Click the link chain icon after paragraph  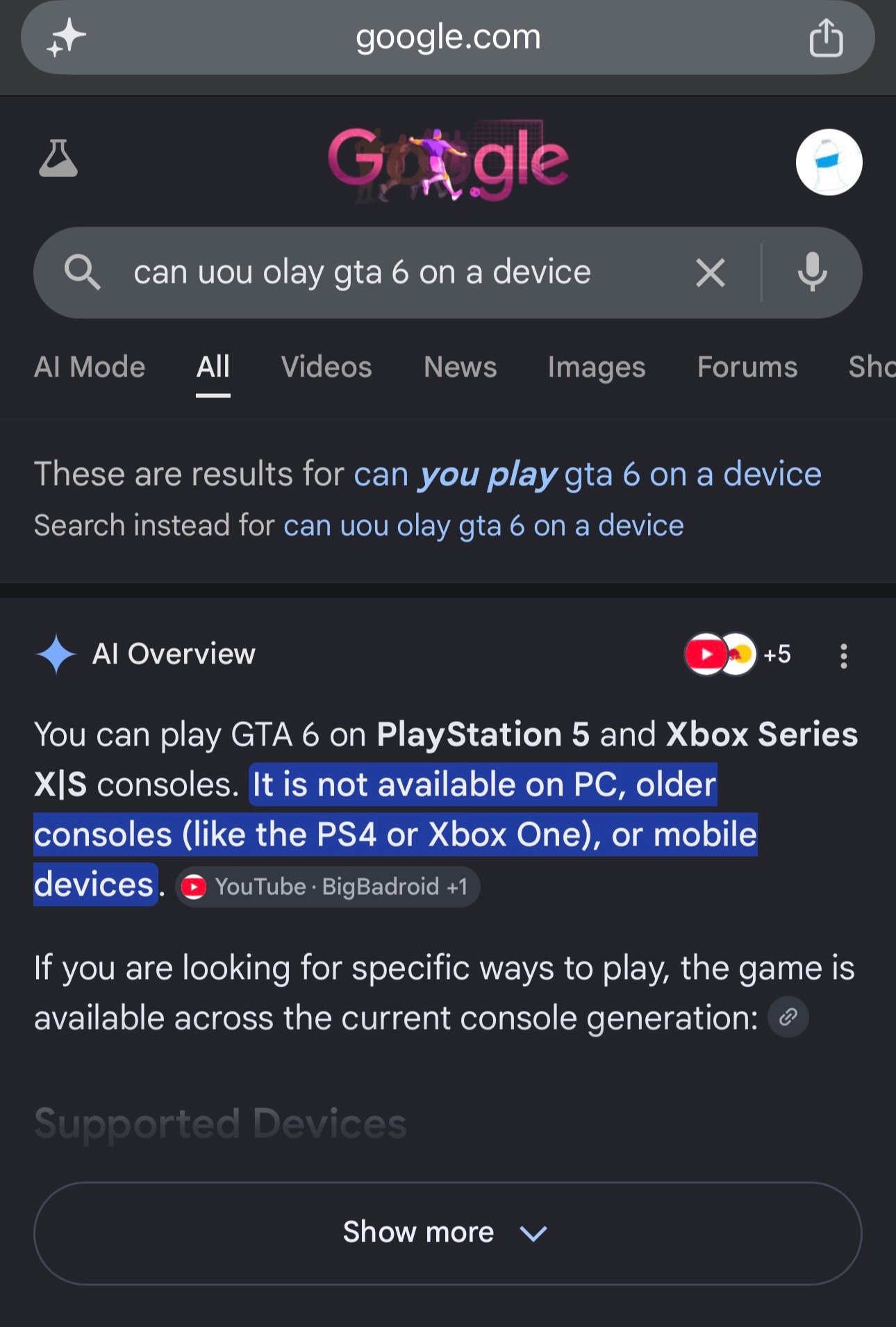pyautogui.click(x=788, y=1017)
